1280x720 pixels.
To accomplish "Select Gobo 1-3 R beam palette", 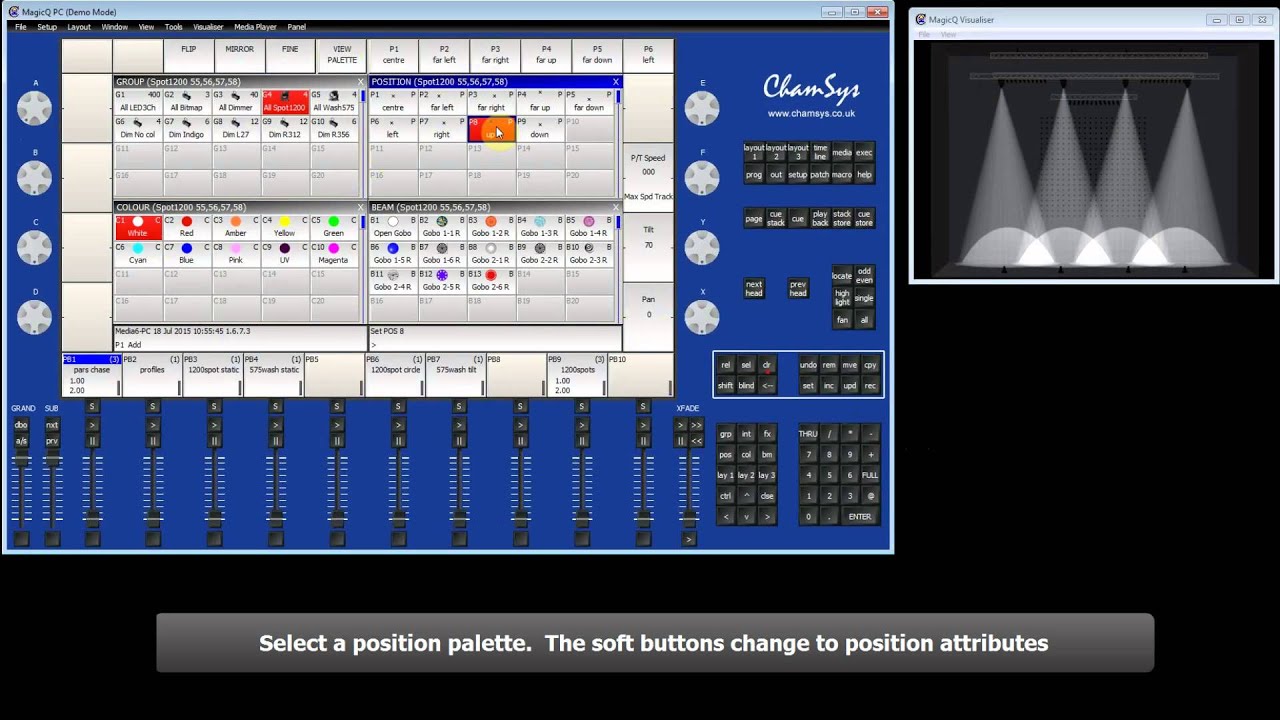I will pyautogui.click(x=539, y=227).
